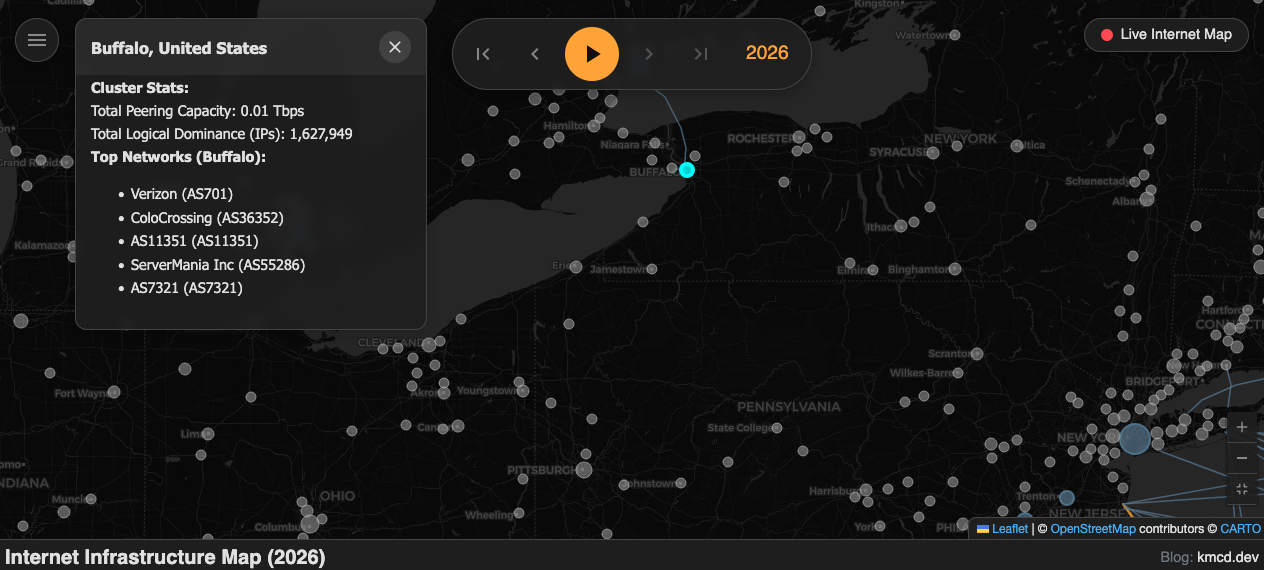This screenshot has width=1264, height=570.
Task: Click the Total Logical Dominance line
Action: pos(221,134)
